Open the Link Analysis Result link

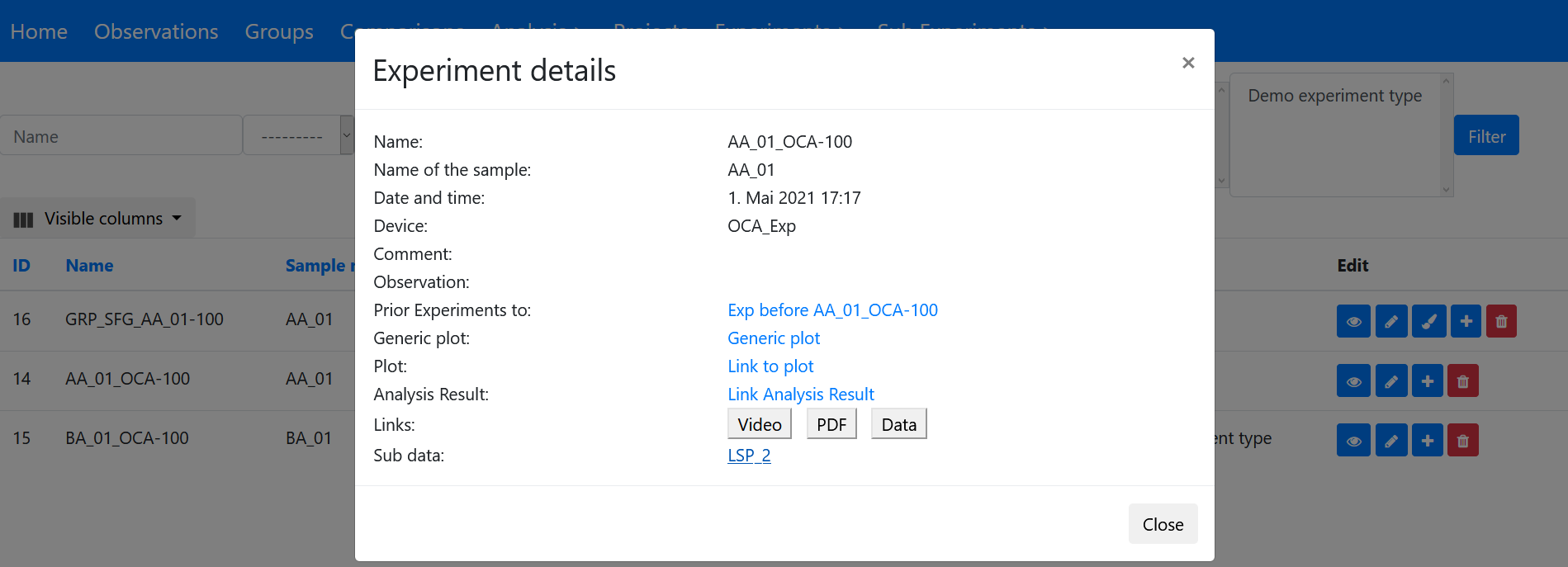coord(800,395)
